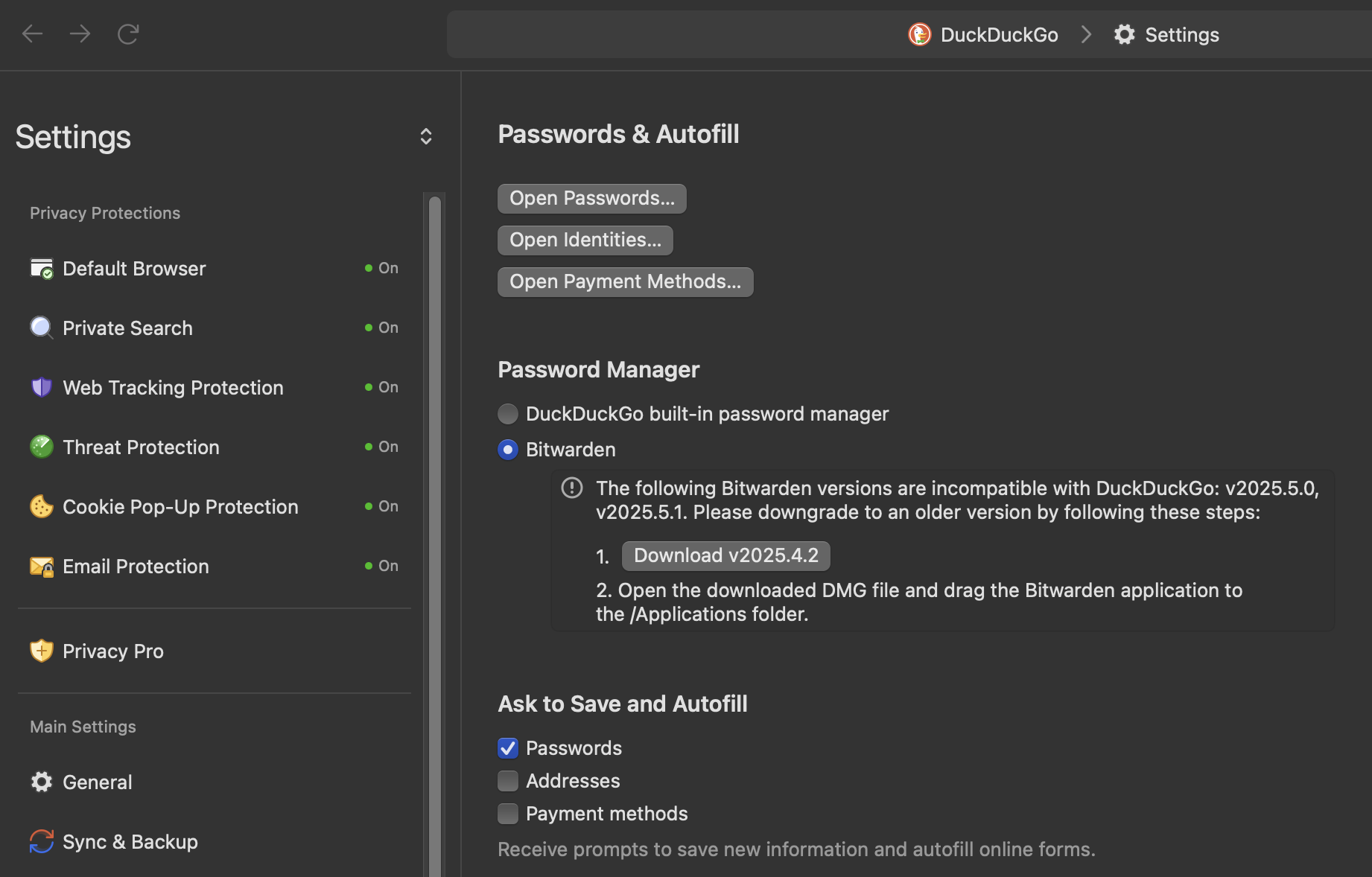Open Threat Protection settings
Viewport: 1372px width, 877px height.
[x=215, y=447]
